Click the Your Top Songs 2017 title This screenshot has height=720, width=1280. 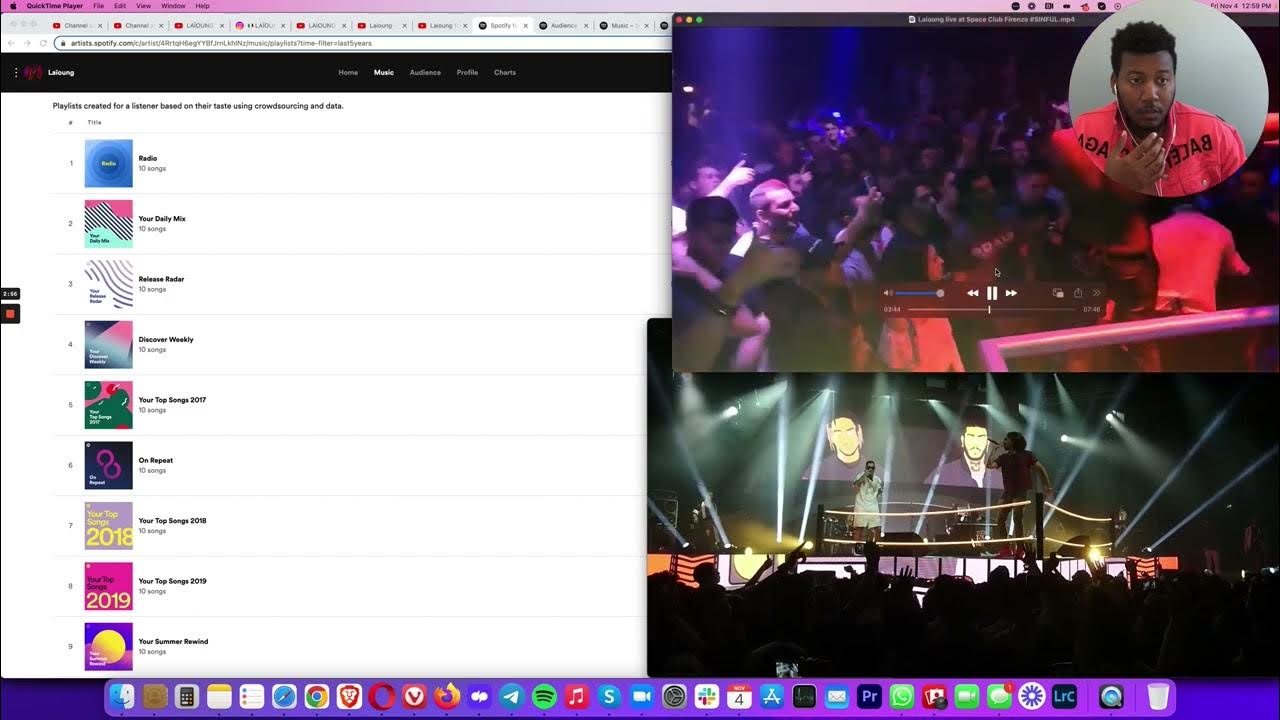coord(172,400)
